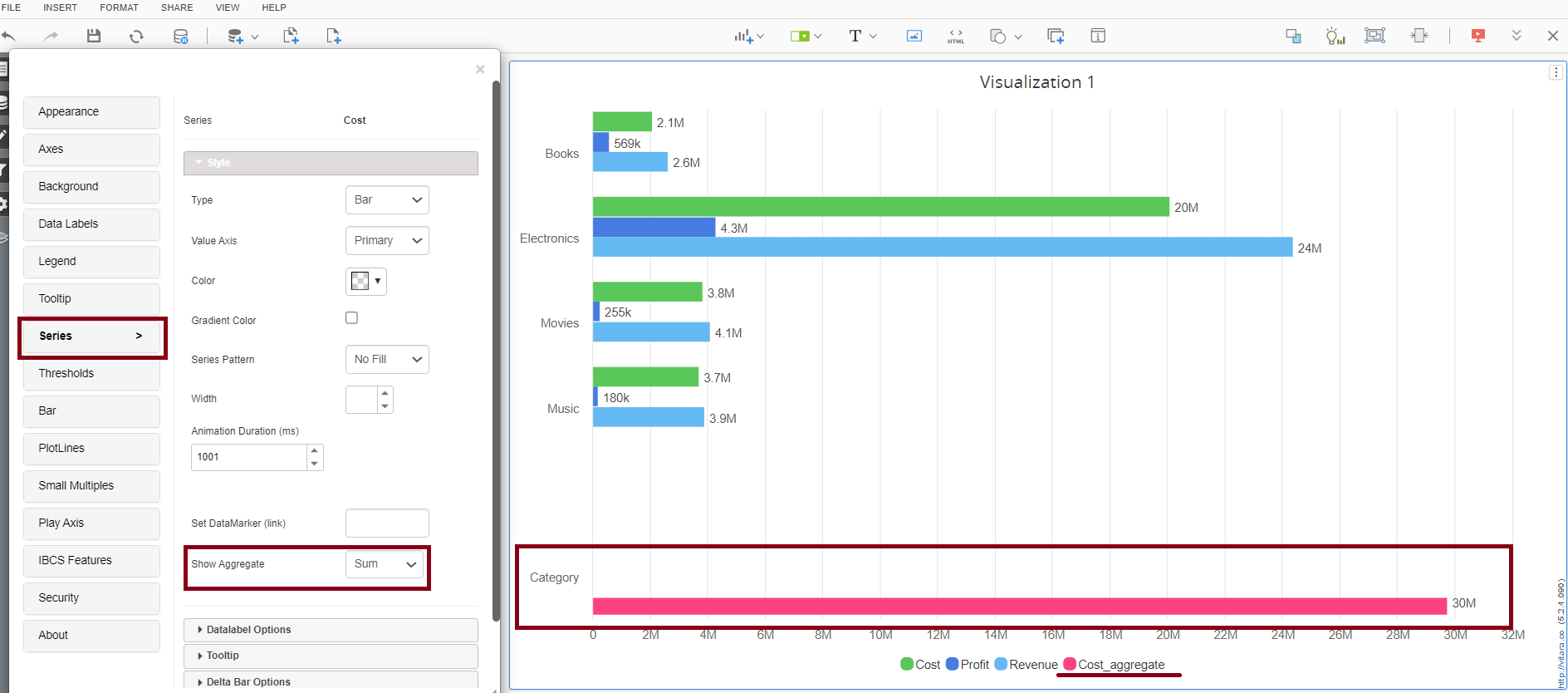Open the dataset refresh database icon
The height and width of the screenshot is (693, 1568).
tap(180, 36)
